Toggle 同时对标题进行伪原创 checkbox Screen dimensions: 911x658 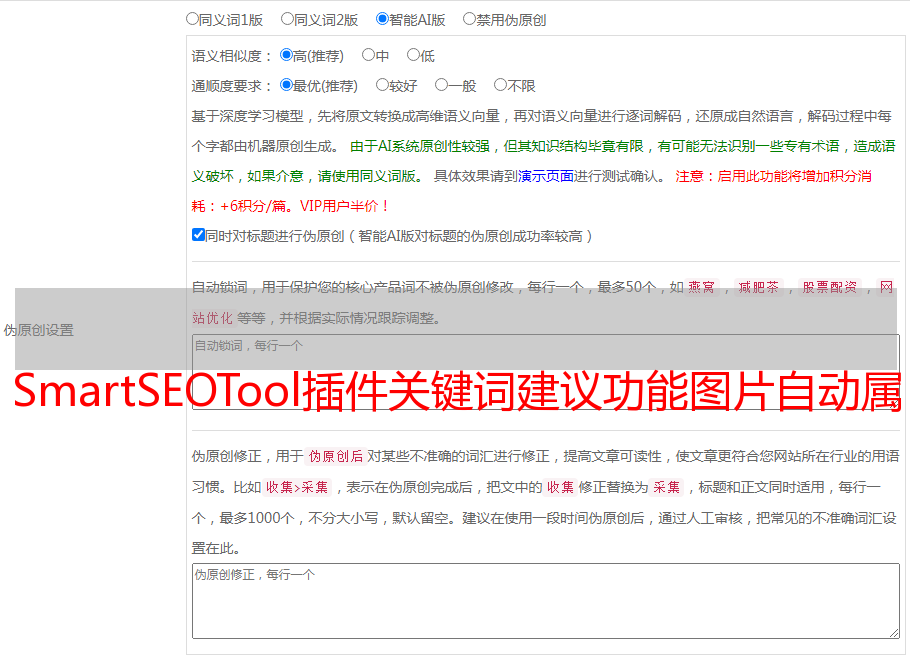point(198,235)
